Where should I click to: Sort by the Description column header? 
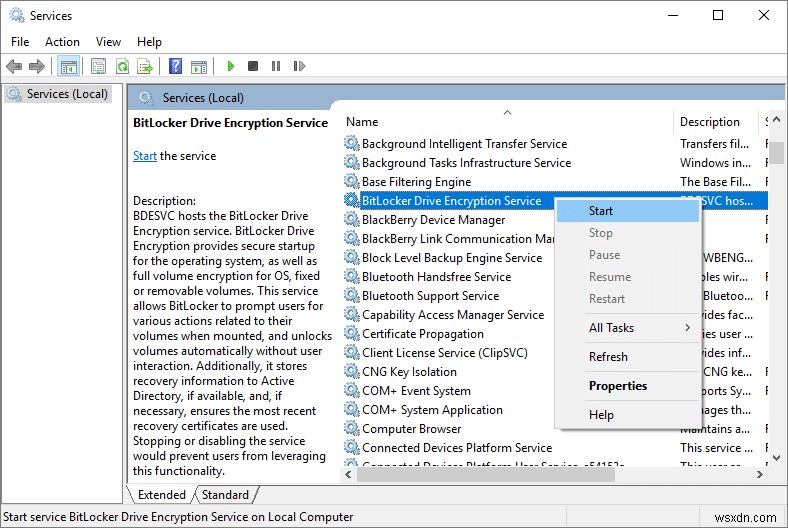[716, 122]
